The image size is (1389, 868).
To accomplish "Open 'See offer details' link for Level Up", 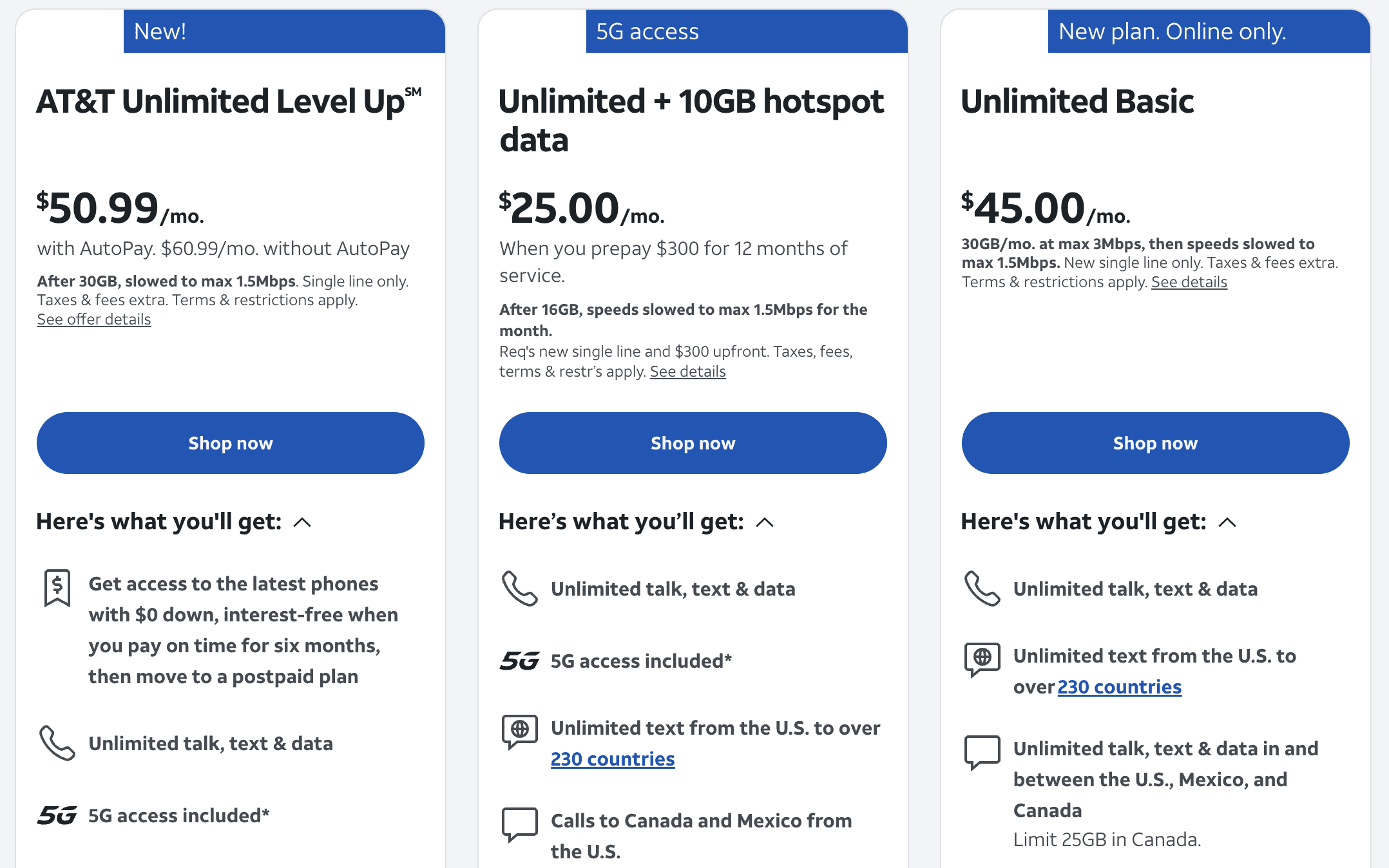I will pyautogui.click(x=94, y=319).
